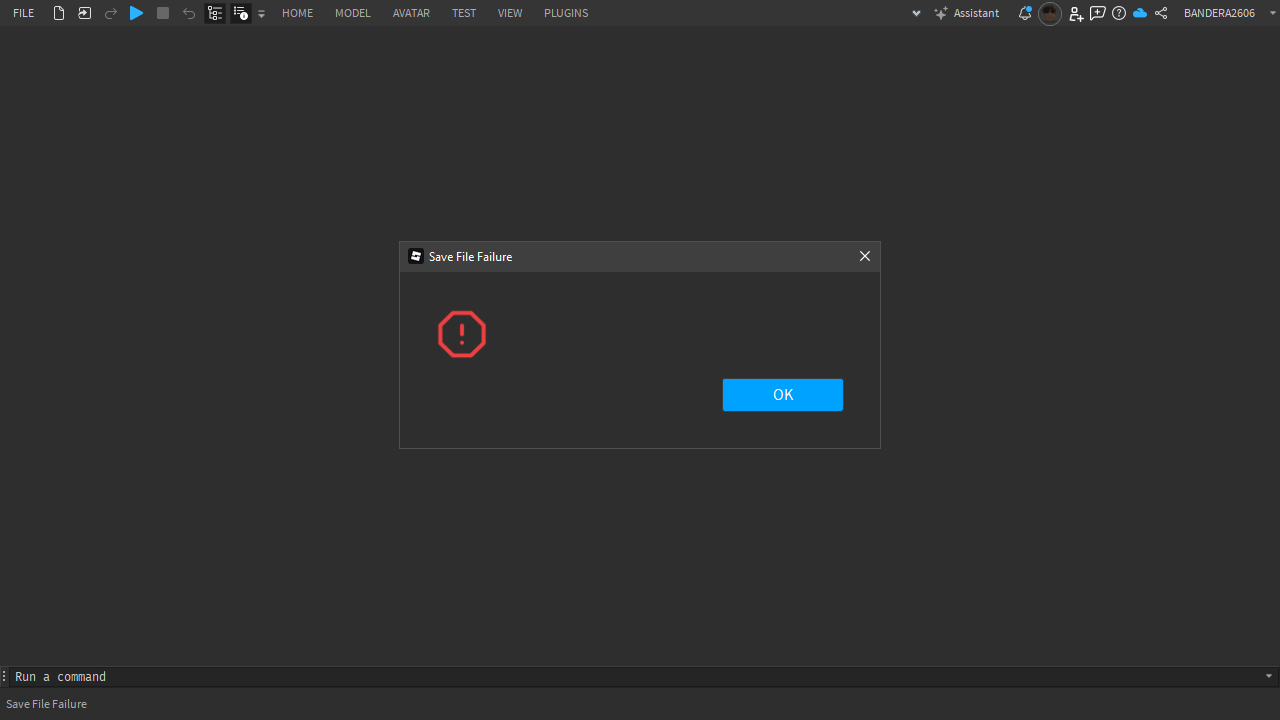This screenshot has height=720, width=1280.
Task: Open the FILE menu
Action: (x=23, y=13)
